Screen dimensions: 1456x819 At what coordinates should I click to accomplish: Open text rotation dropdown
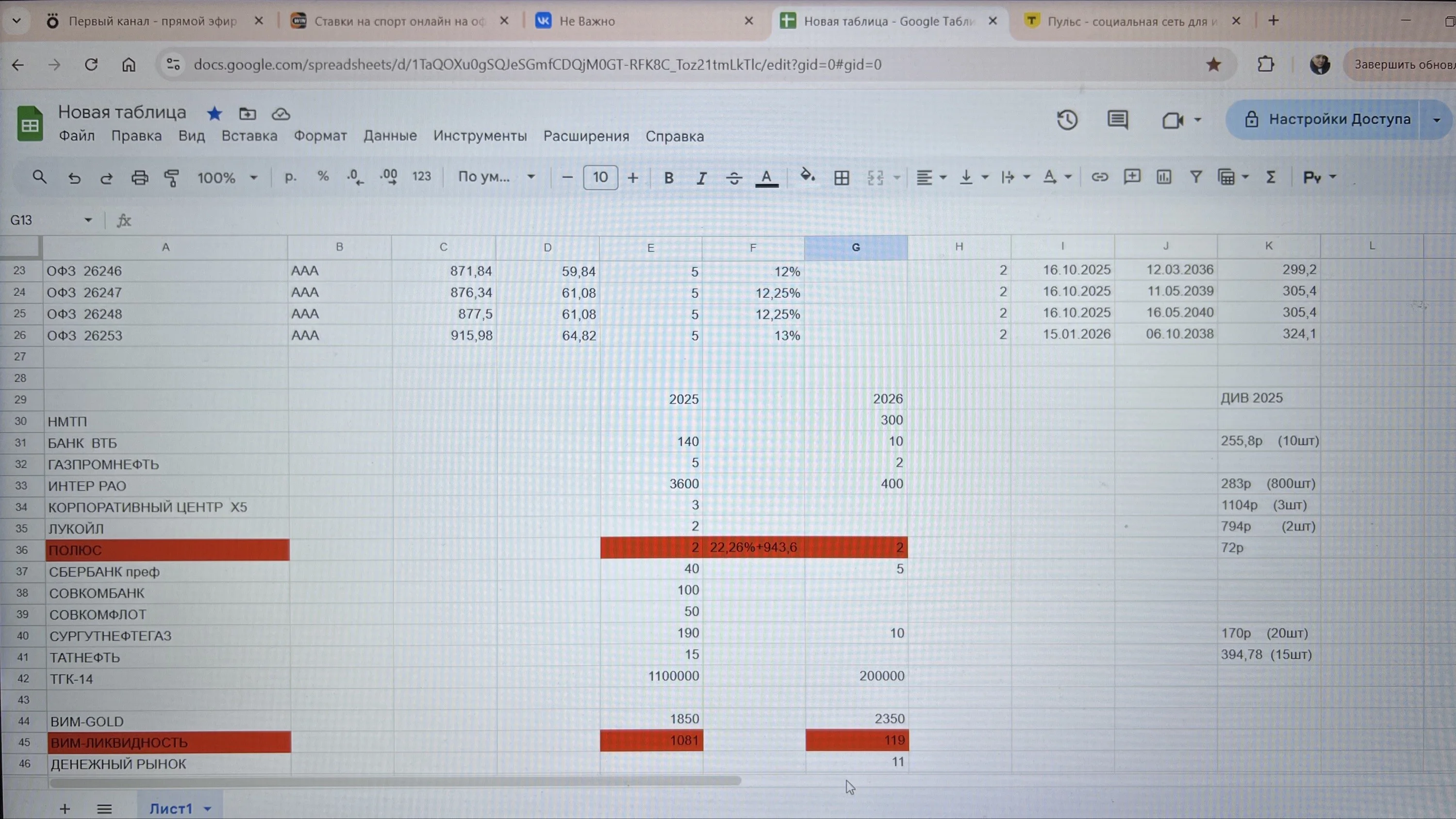coord(1057,178)
